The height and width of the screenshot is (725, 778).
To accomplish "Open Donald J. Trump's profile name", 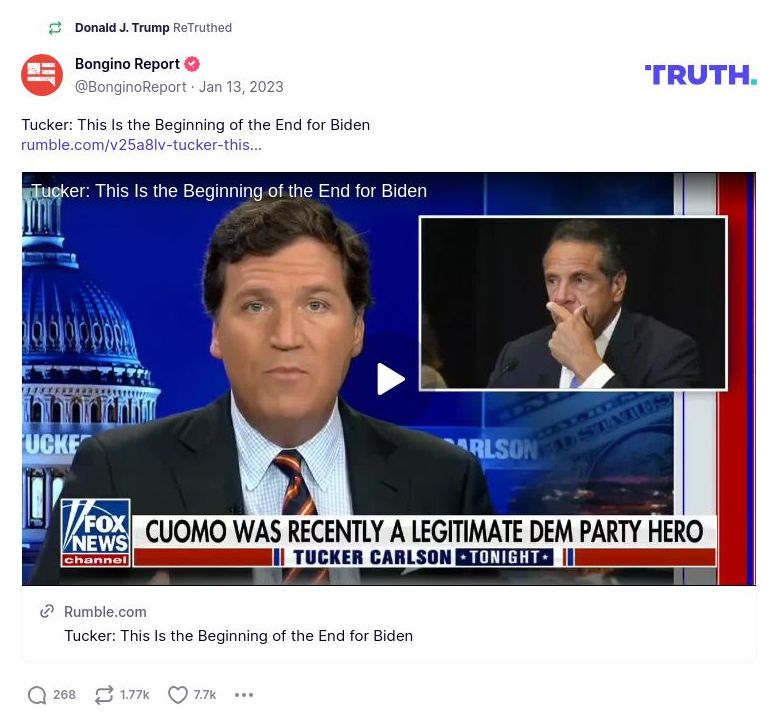I will click(122, 28).
